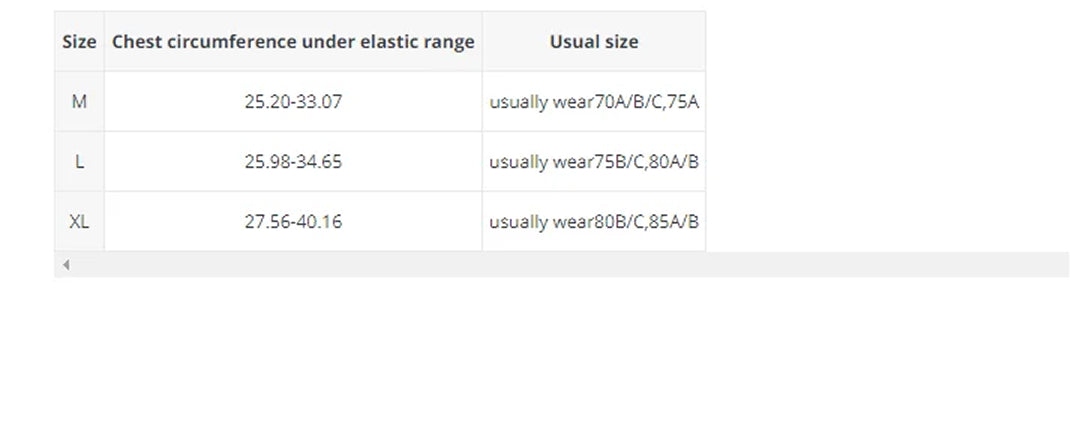This screenshot has height=434, width=1070.
Task: Click the 25.20-33.07 chest range cell
Action: pos(293,101)
